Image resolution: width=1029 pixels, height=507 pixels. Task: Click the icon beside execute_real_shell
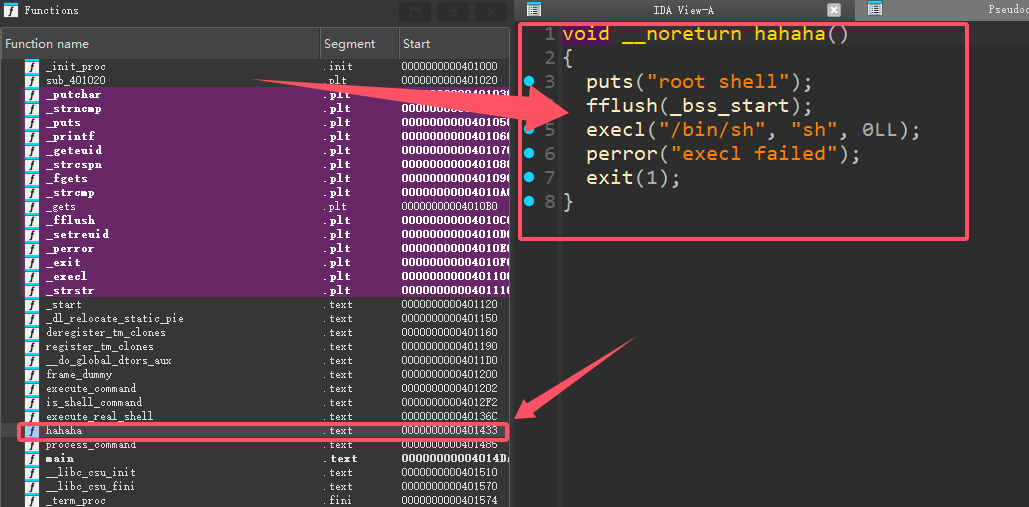click(32, 417)
